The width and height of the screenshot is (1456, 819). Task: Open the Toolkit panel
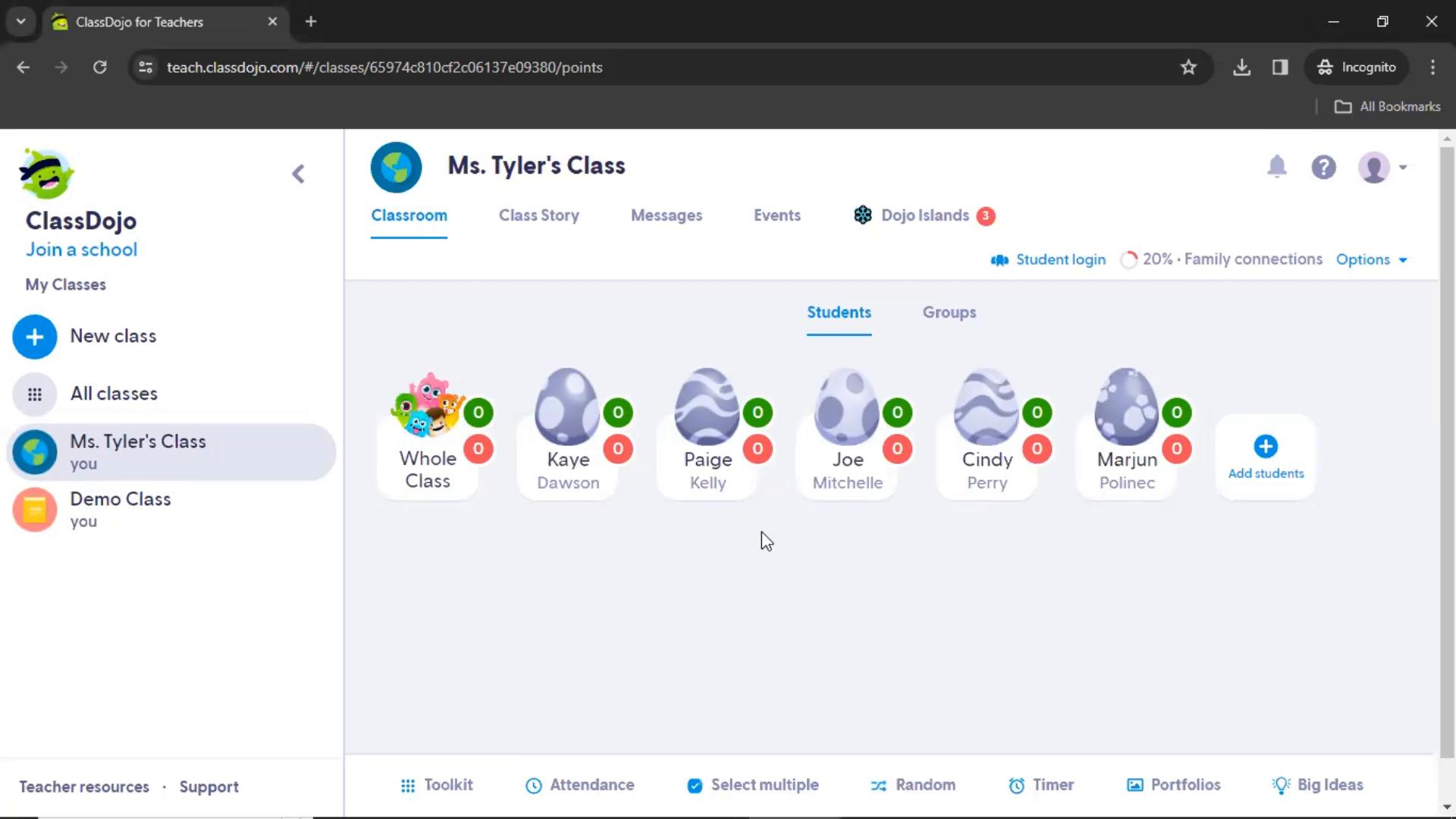pos(436,785)
